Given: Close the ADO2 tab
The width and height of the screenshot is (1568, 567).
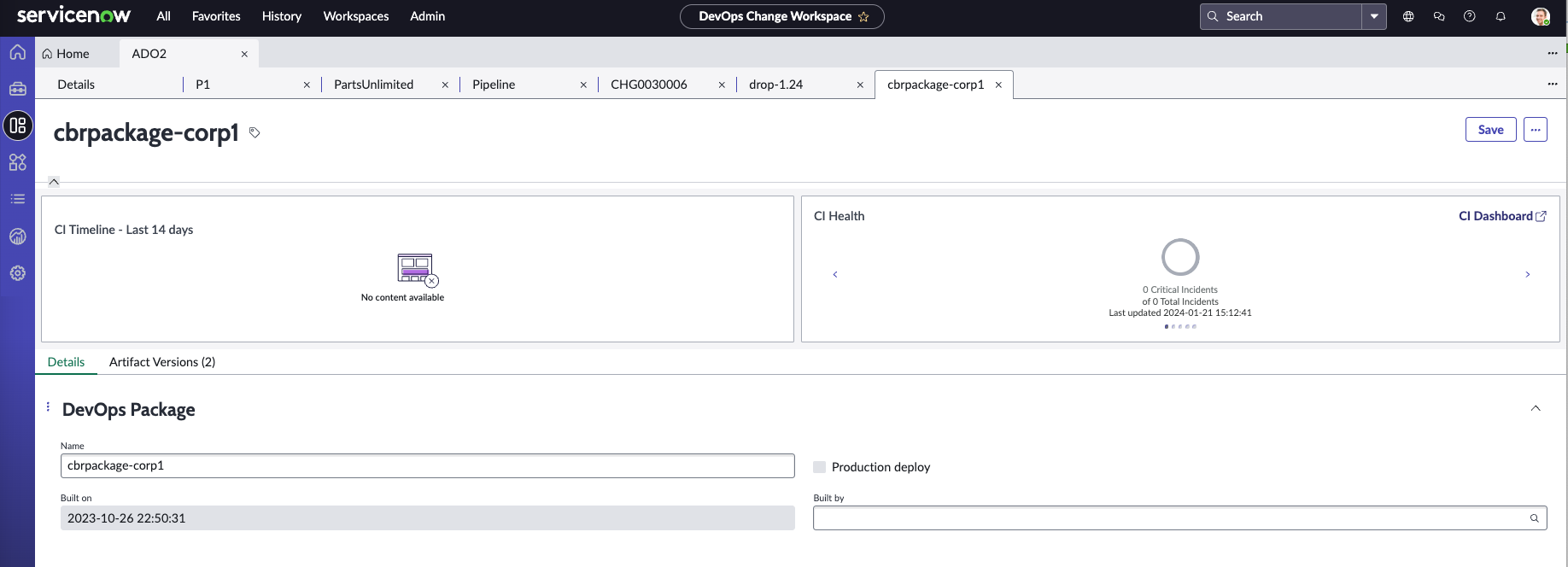Looking at the screenshot, I should (x=244, y=54).
